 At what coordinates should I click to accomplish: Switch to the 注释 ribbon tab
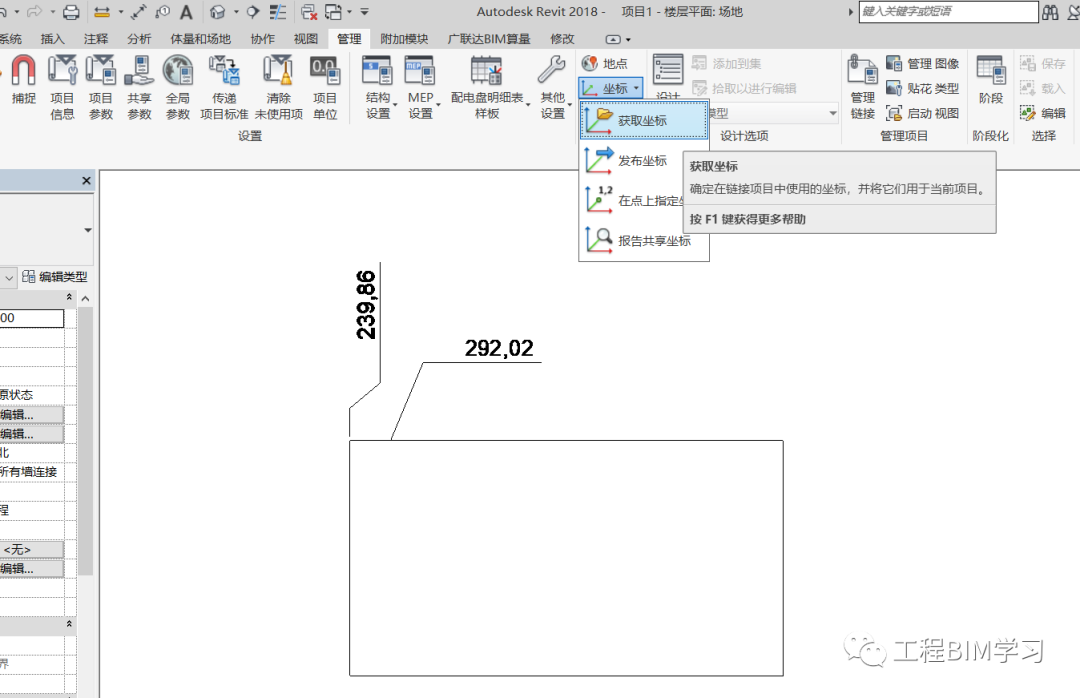pyautogui.click(x=96, y=39)
